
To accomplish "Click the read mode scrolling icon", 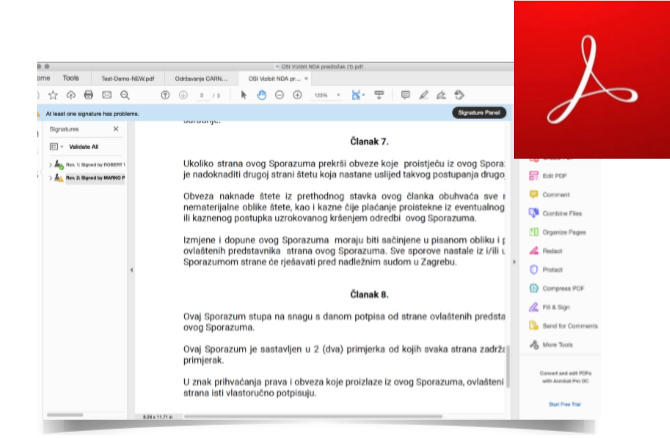I will [x=379, y=95].
